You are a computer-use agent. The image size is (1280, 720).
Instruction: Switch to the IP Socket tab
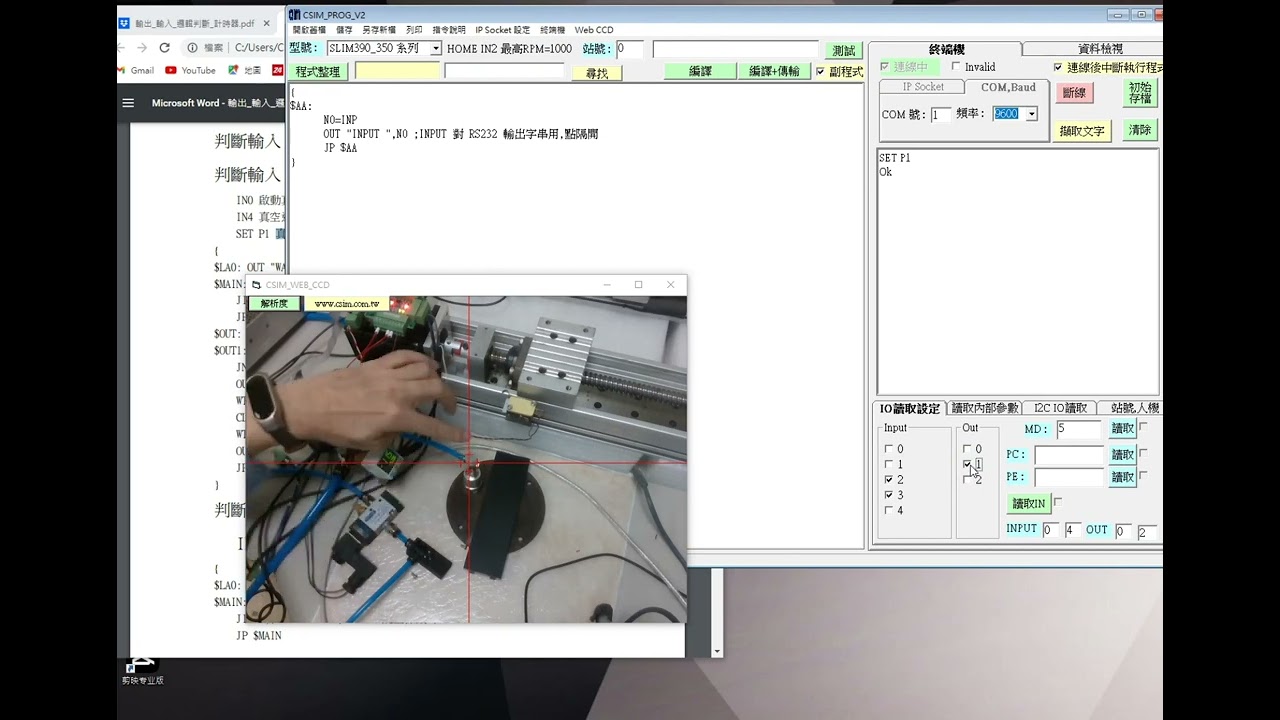tap(923, 87)
